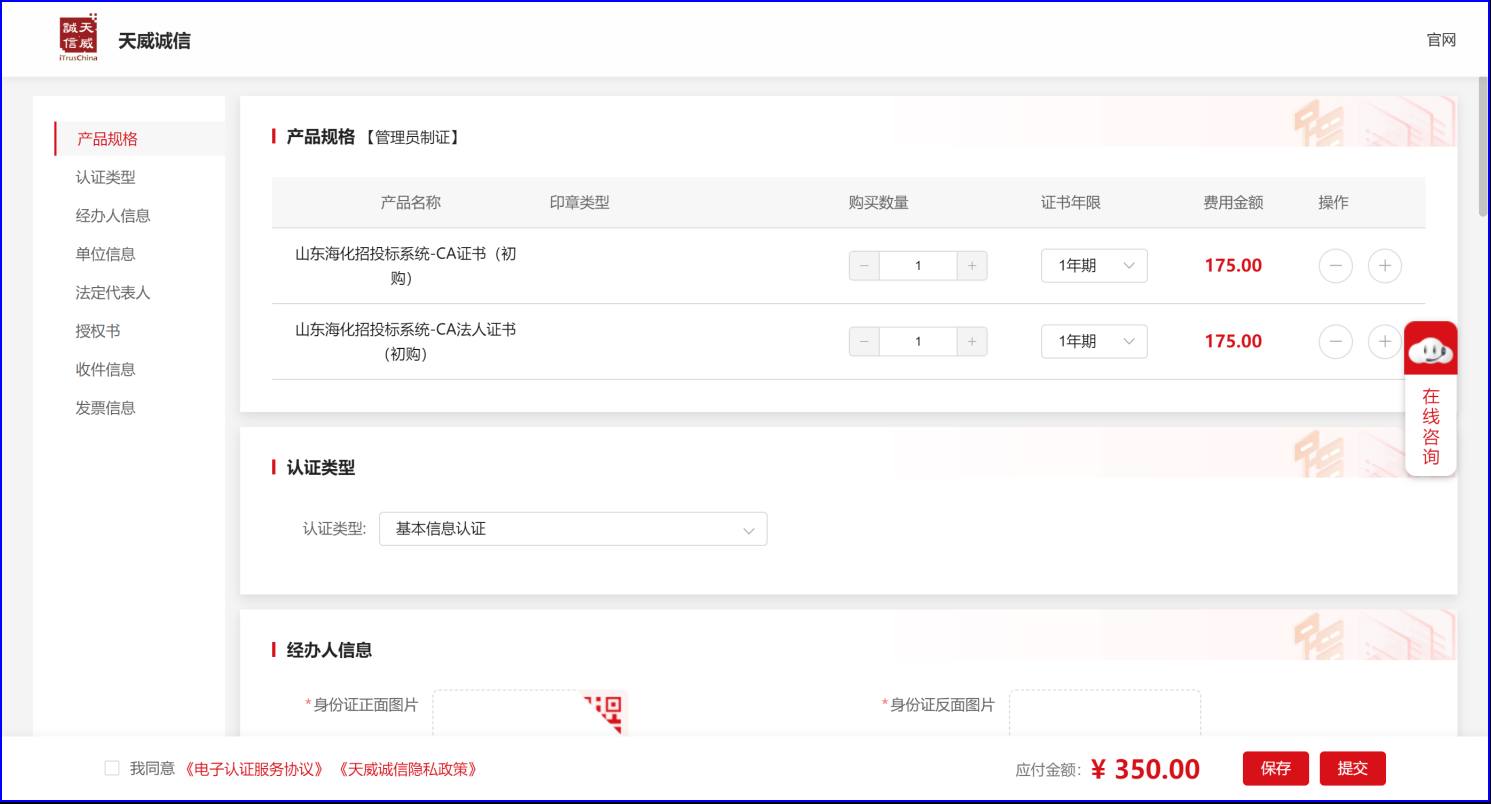Expand the 认证类型 dropdown
Viewport: 1491px width, 804px height.
(572, 529)
